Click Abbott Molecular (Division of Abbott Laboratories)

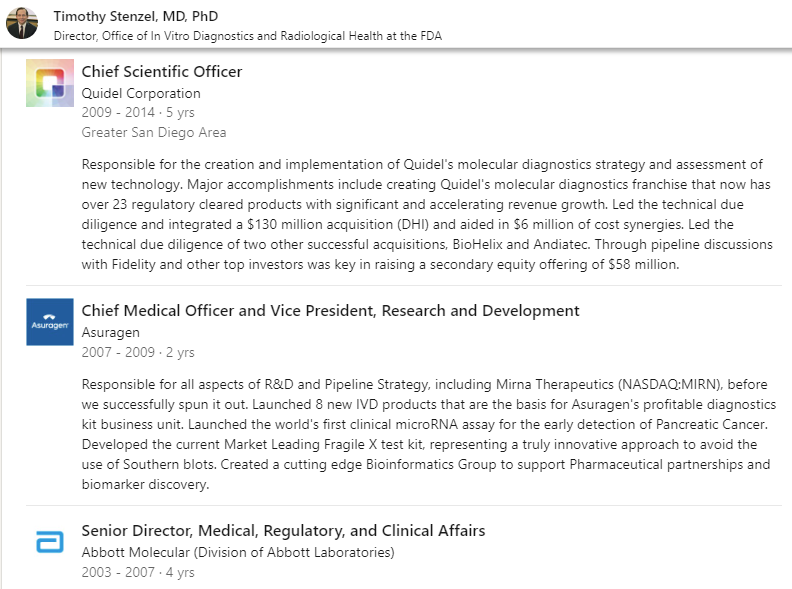[237, 552]
